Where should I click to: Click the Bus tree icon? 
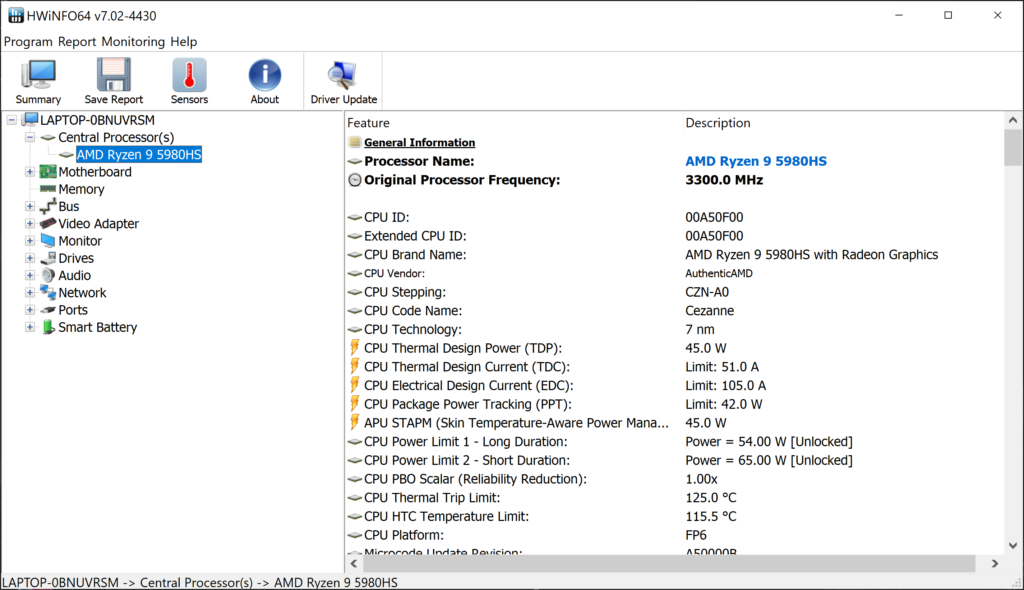[48, 206]
